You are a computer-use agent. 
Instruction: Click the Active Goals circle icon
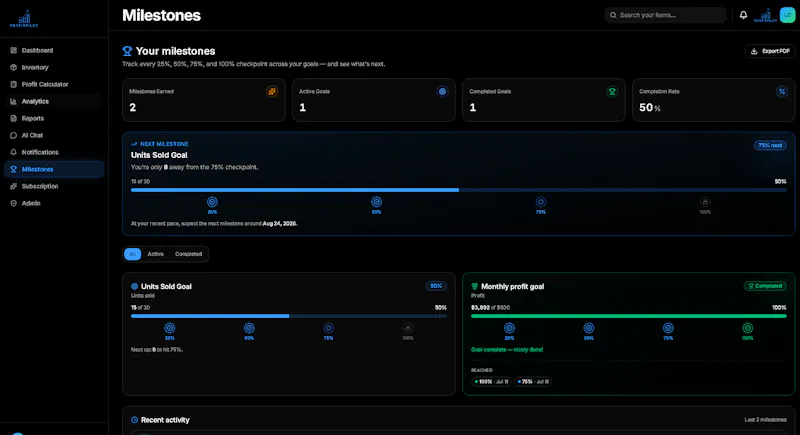pos(442,92)
